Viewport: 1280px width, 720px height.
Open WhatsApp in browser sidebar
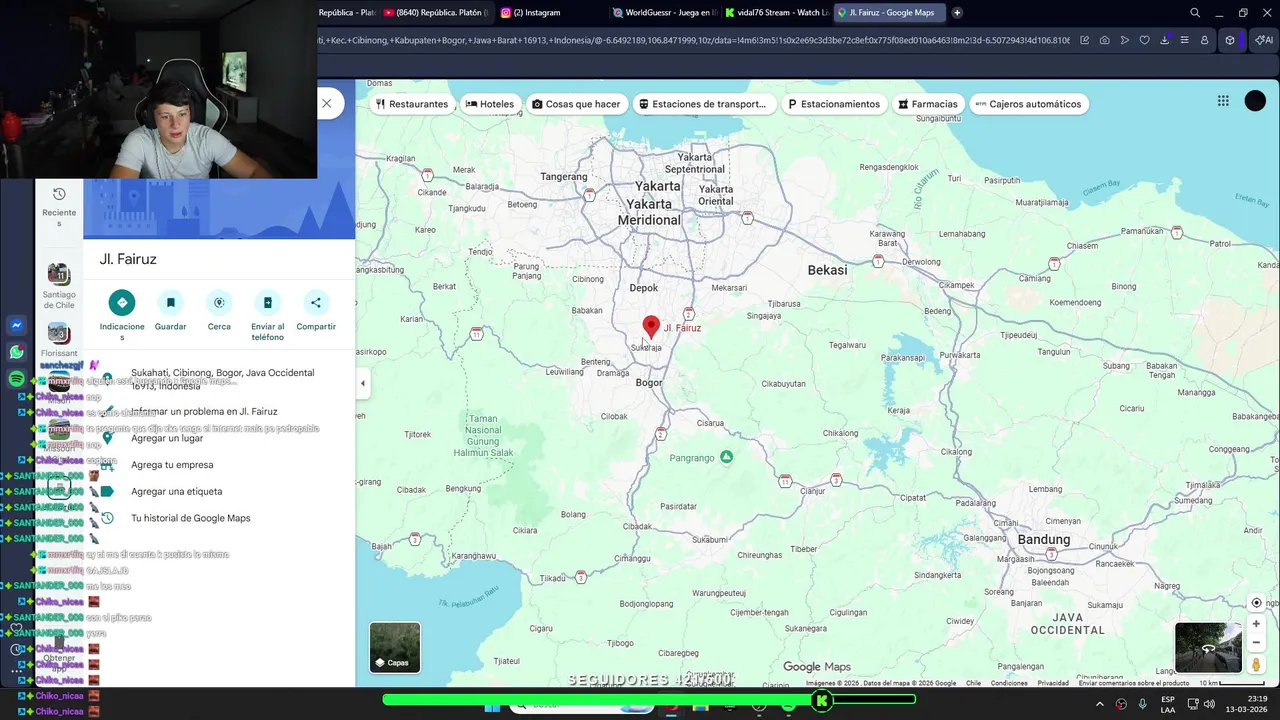coord(17,352)
